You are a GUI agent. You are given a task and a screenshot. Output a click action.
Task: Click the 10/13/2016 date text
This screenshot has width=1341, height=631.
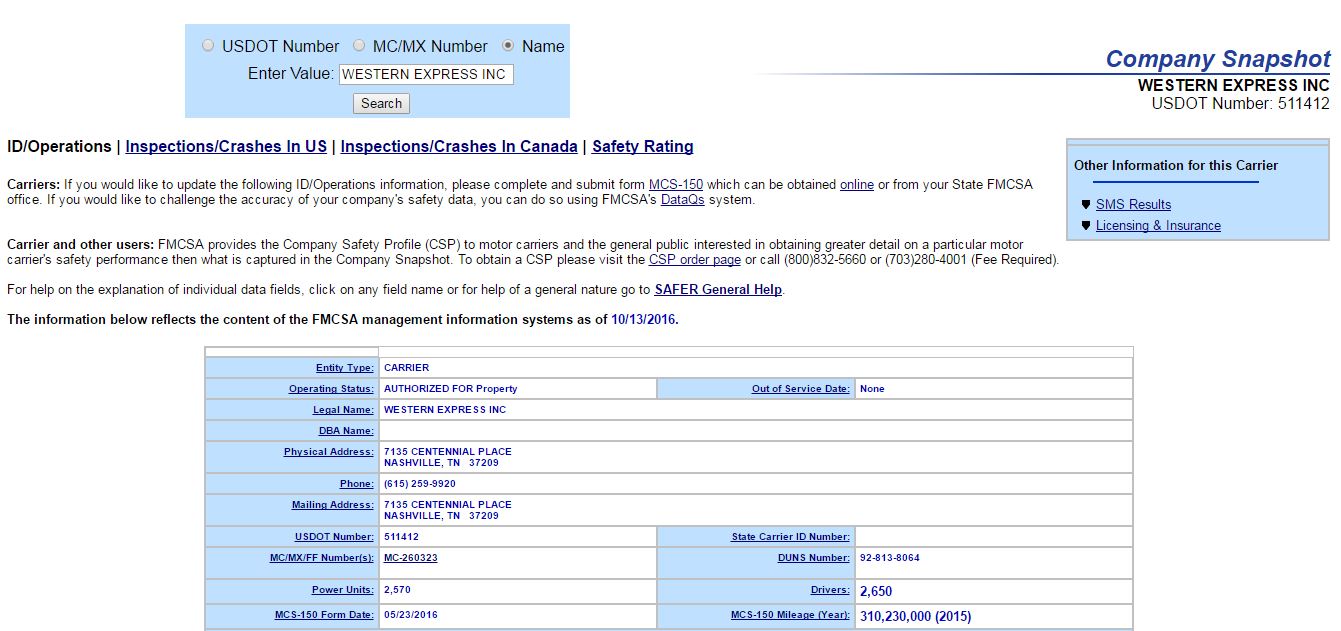pos(643,320)
